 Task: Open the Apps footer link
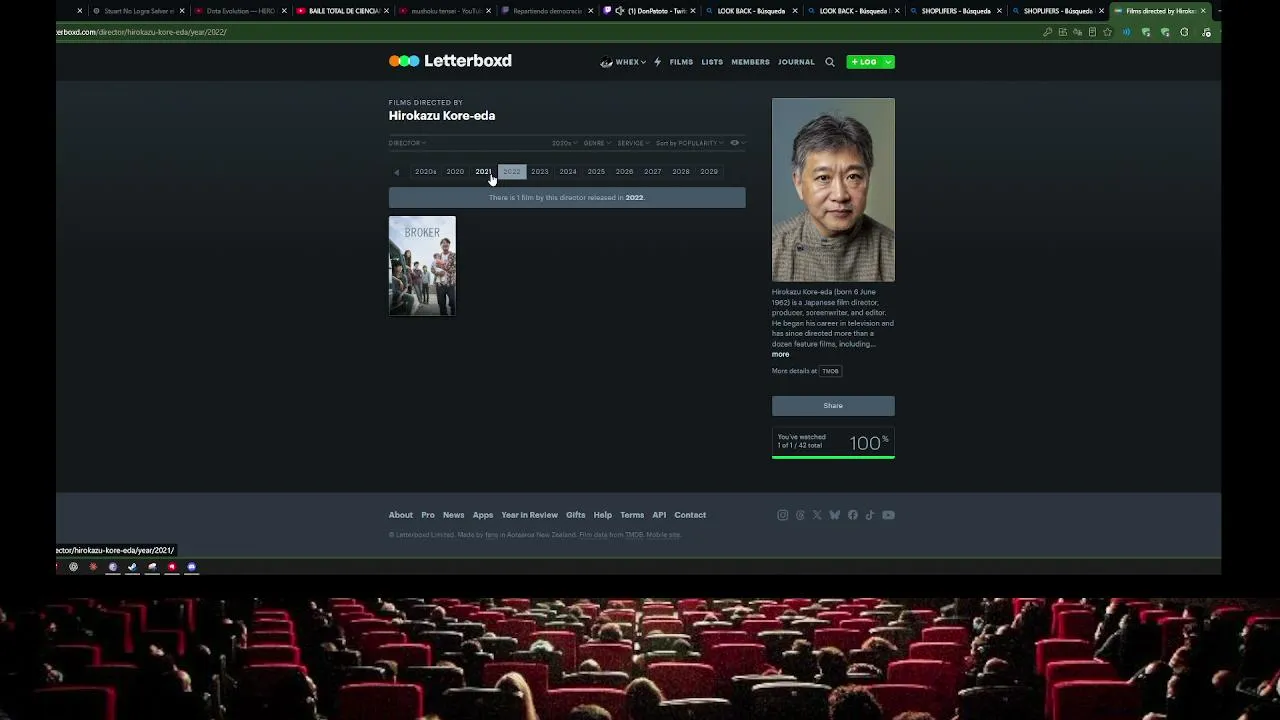tap(483, 515)
